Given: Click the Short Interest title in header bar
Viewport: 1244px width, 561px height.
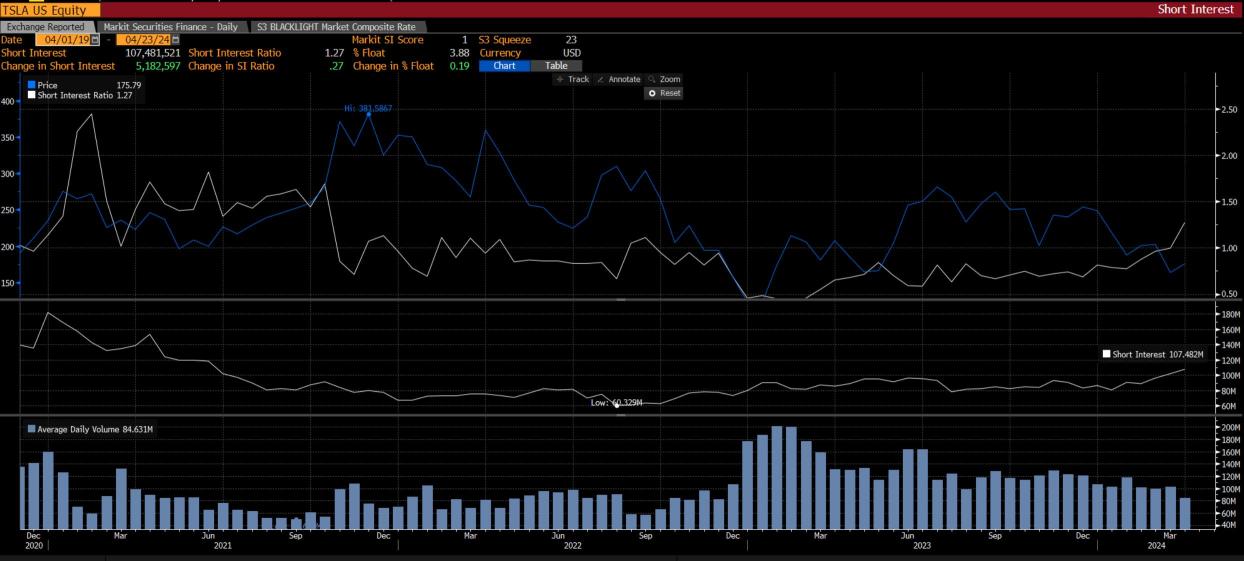Looking at the screenshot, I should [1196, 9].
